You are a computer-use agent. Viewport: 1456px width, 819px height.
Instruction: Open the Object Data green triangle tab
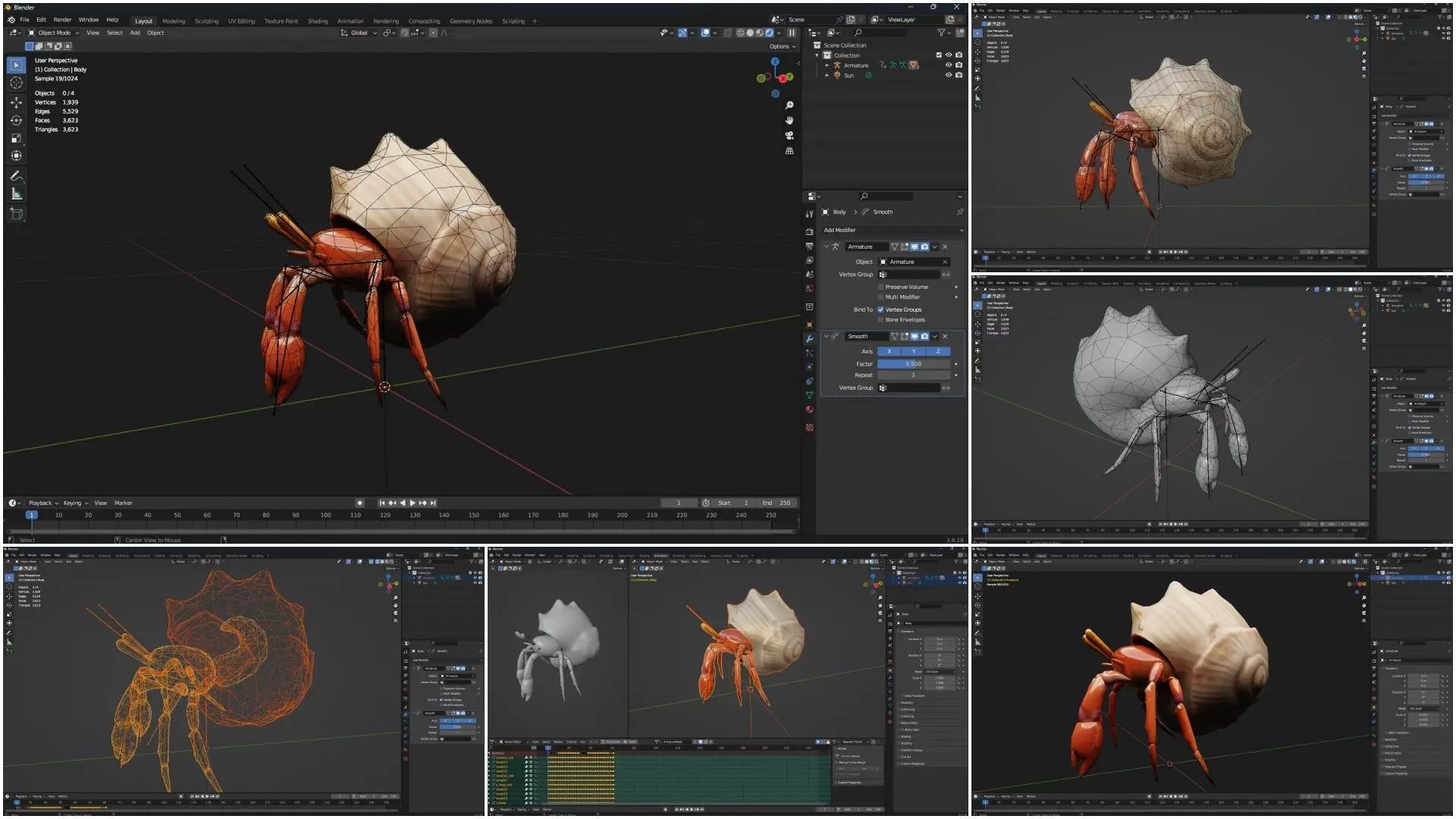[809, 395]
